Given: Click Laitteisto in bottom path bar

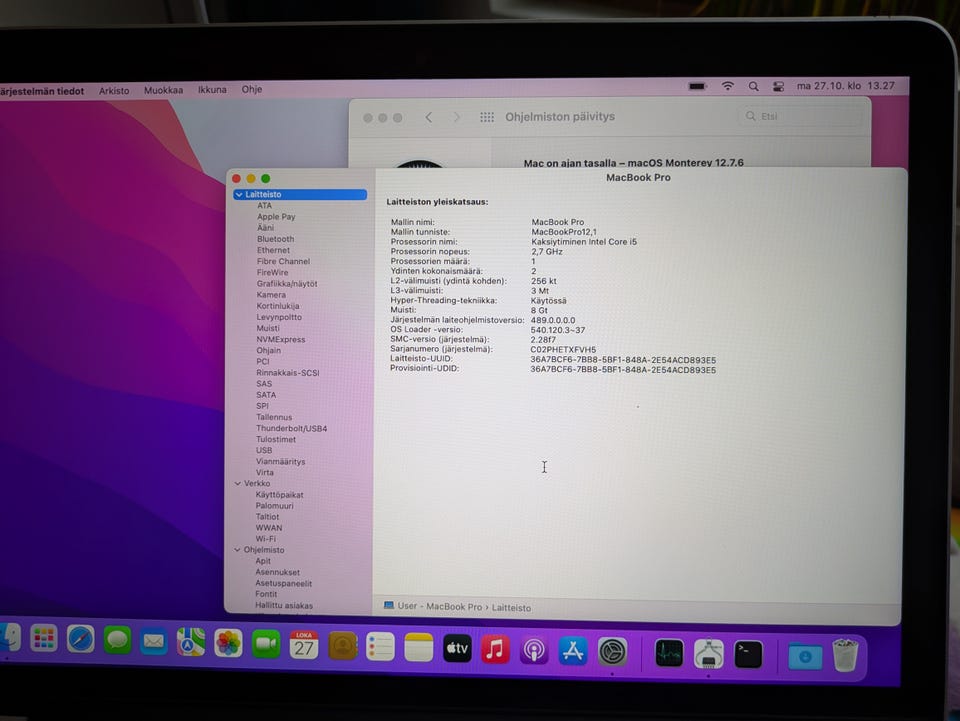Looking at the screenshot, I should click(x=511, y=608).
